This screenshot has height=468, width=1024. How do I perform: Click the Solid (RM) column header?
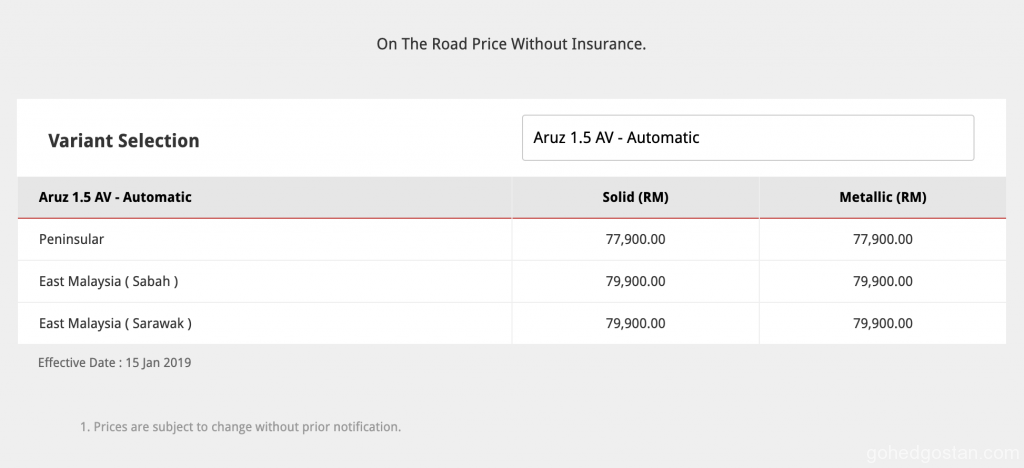635,197
